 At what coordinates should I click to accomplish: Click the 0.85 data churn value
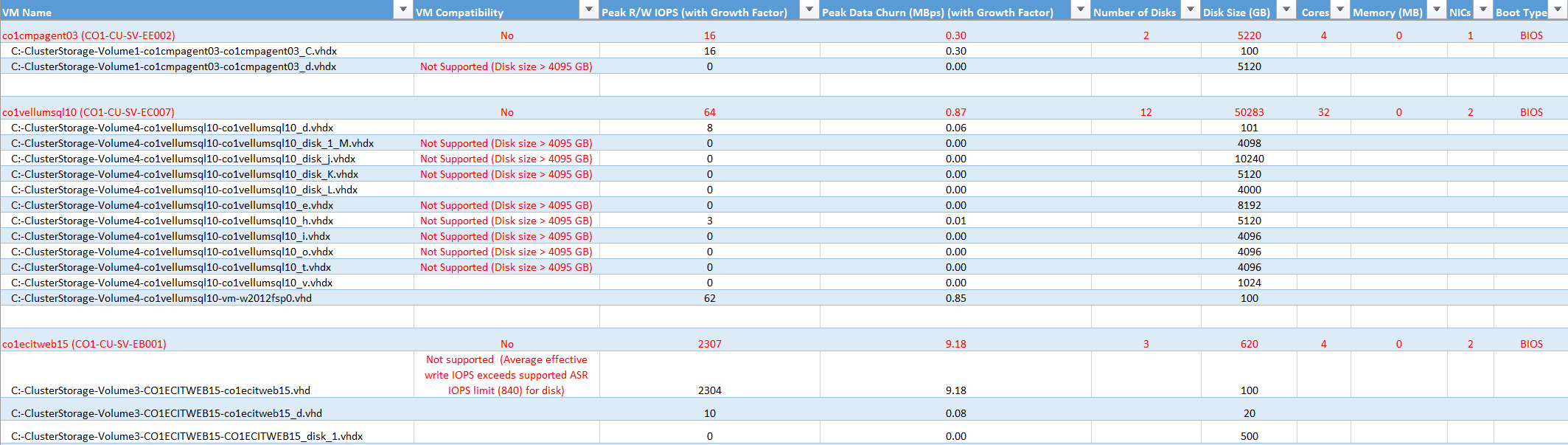coord(956,298)
